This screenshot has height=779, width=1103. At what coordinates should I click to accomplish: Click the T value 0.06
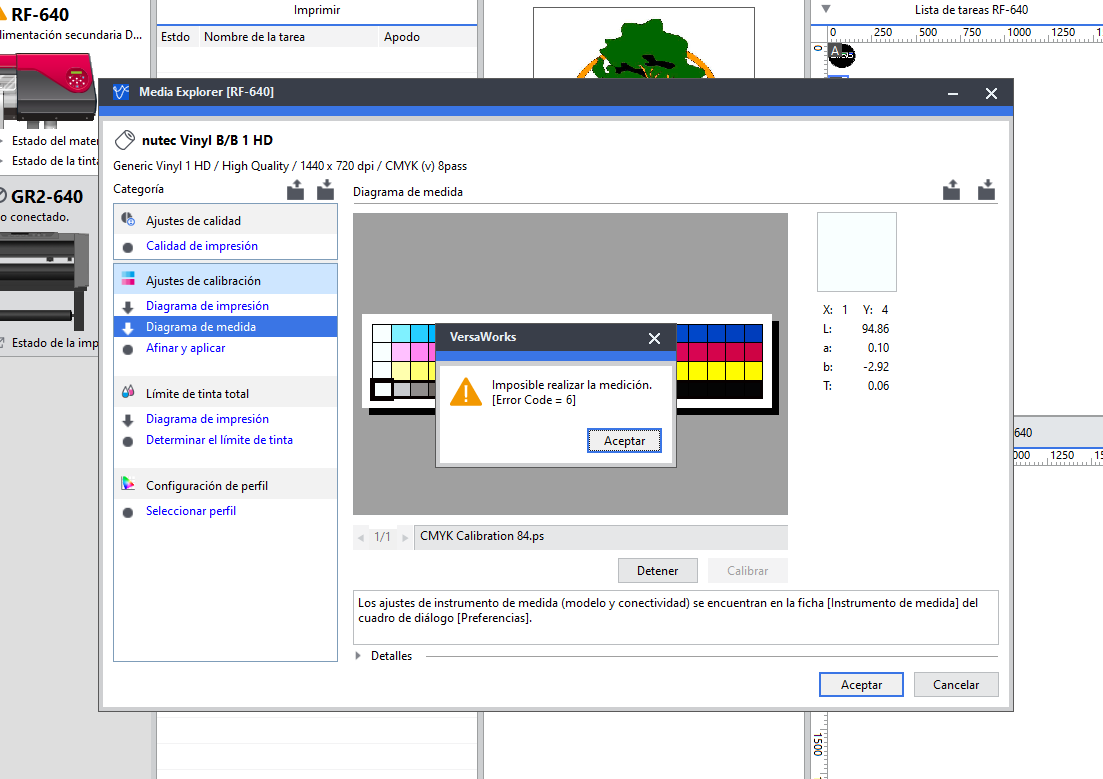(878, 386)
